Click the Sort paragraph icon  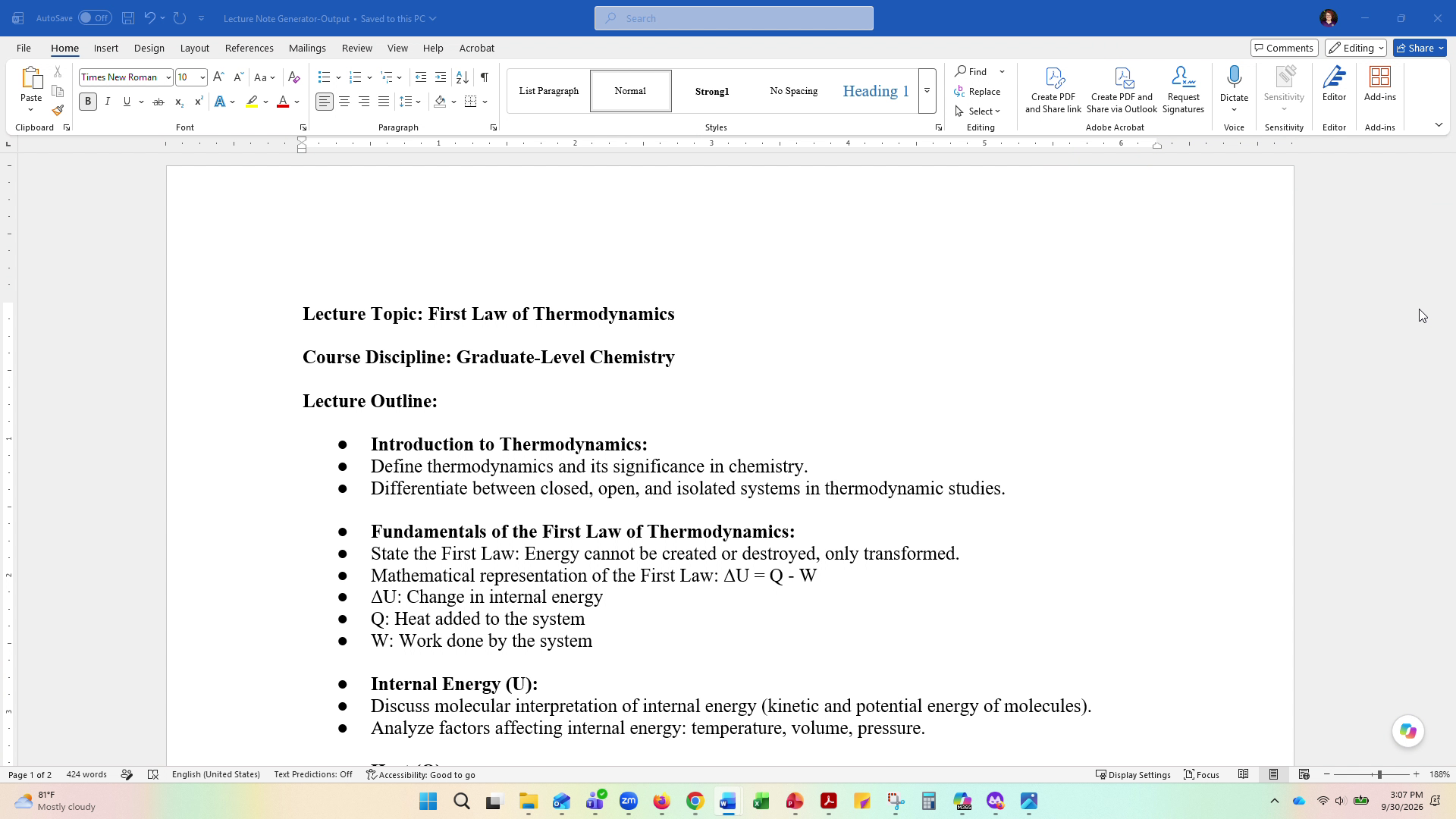tap(462, 77)
